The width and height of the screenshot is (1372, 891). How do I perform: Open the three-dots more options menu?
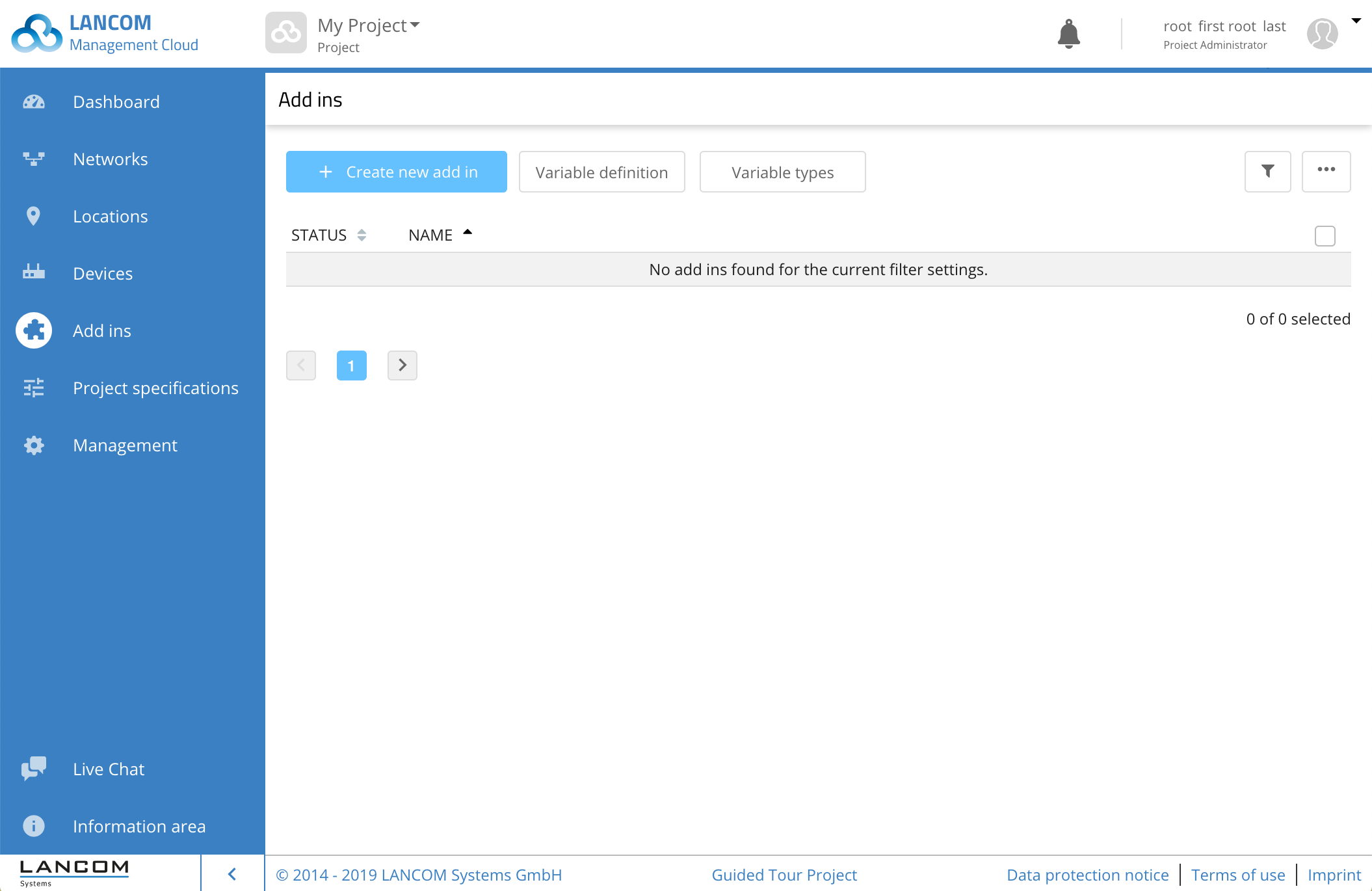pyautogui.click(x=1326, y=171)
